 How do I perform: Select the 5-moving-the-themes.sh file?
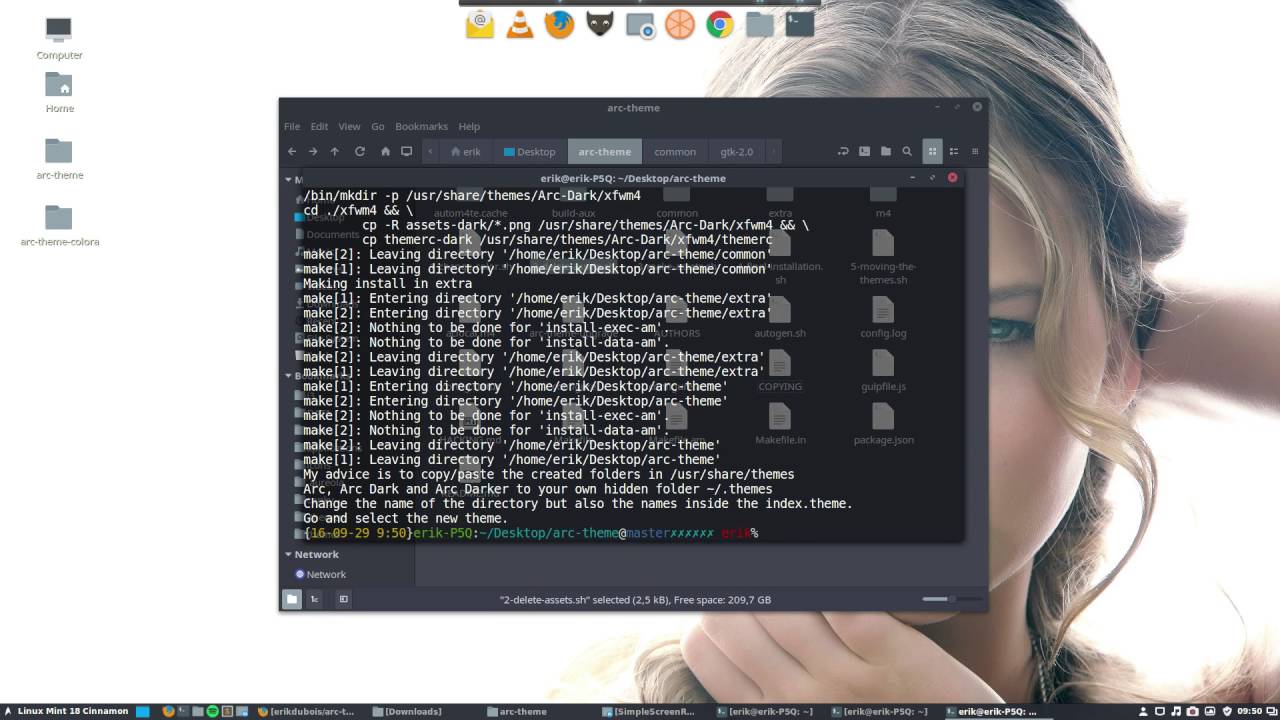883,258
